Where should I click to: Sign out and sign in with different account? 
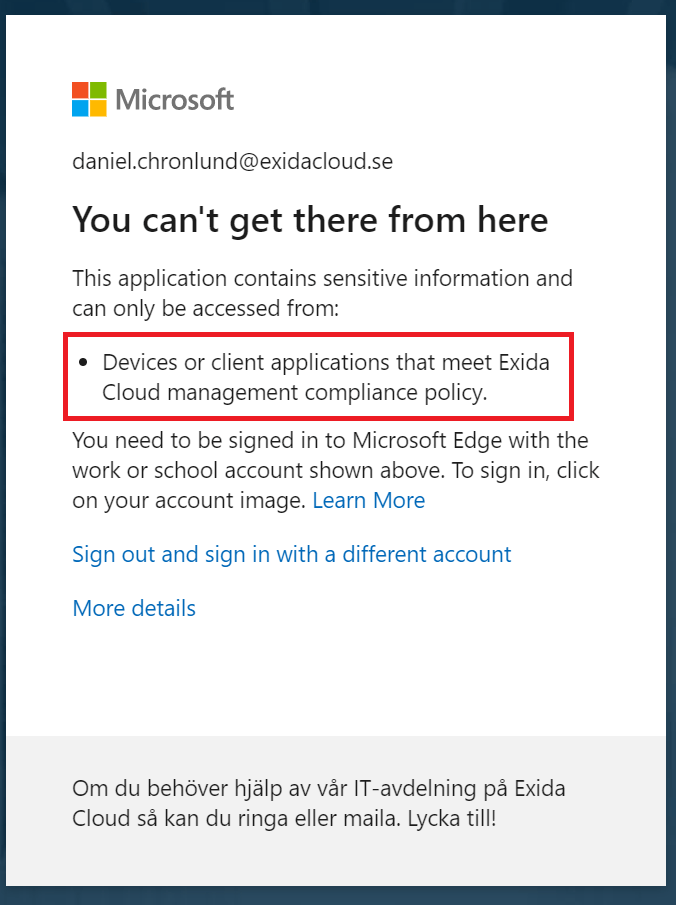pyautogui.click(x=292, y=554)
